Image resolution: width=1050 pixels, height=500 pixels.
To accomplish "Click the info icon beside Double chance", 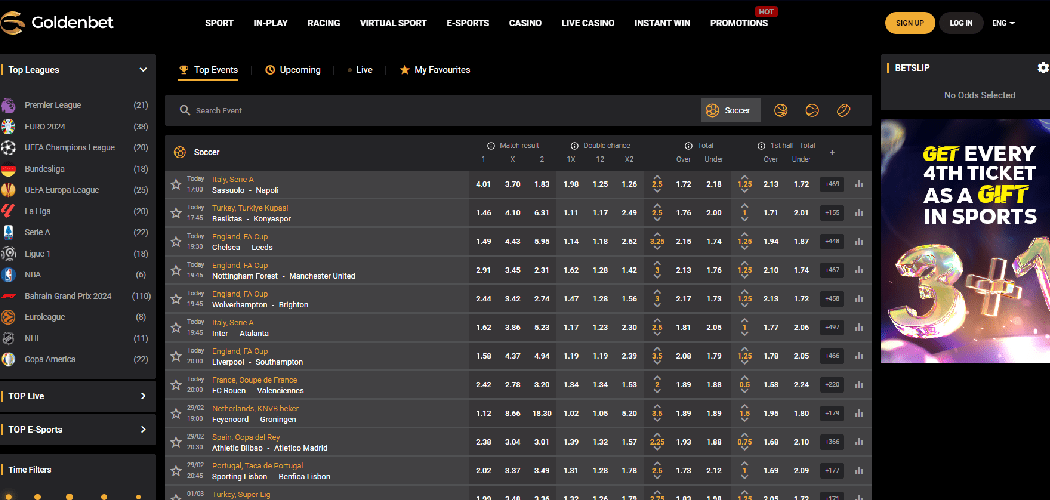I will 574,145.
